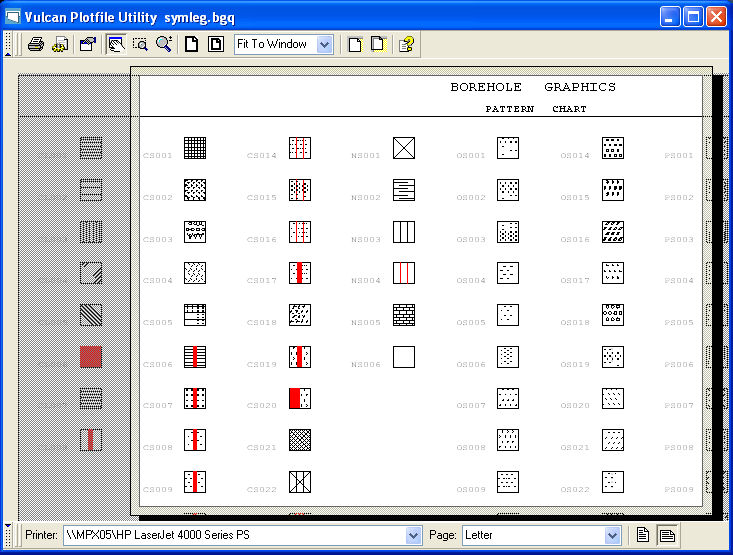Select the pan hand tool
This screenshot has width=733, height=555.
click(x=115, y=44)
